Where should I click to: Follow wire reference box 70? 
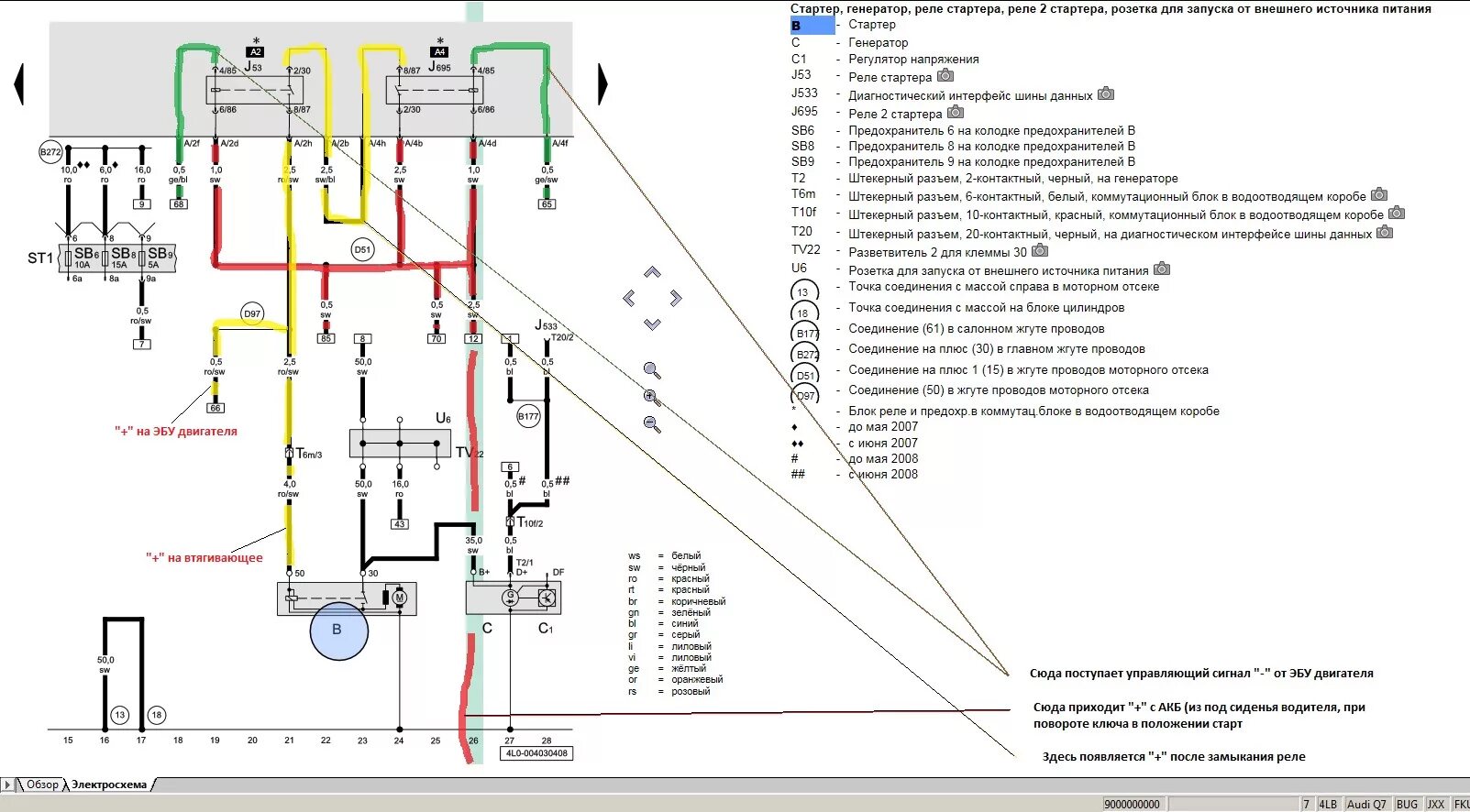click(437, 338)
